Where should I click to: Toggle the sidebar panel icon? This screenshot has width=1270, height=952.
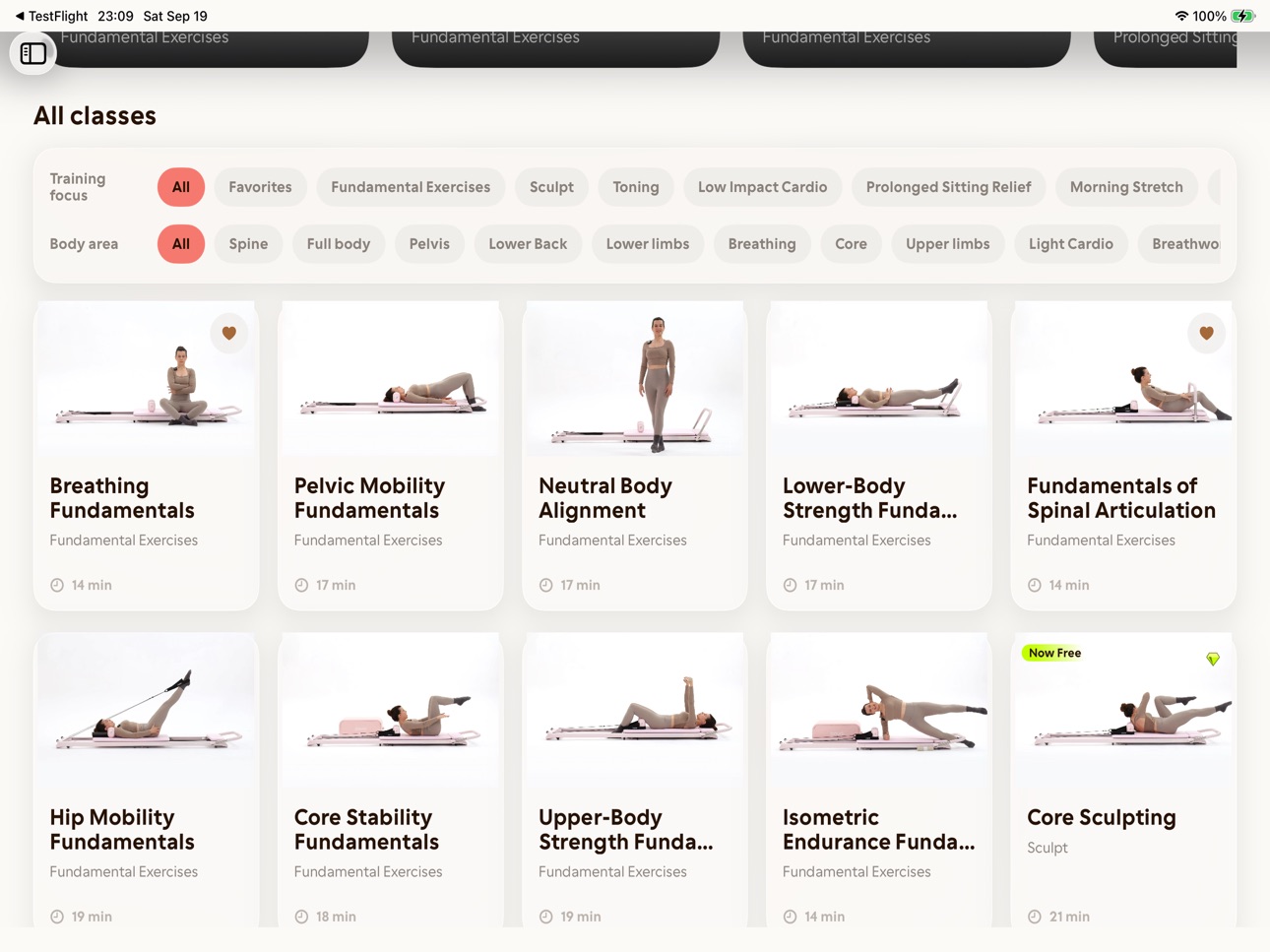tap(32, 53)
